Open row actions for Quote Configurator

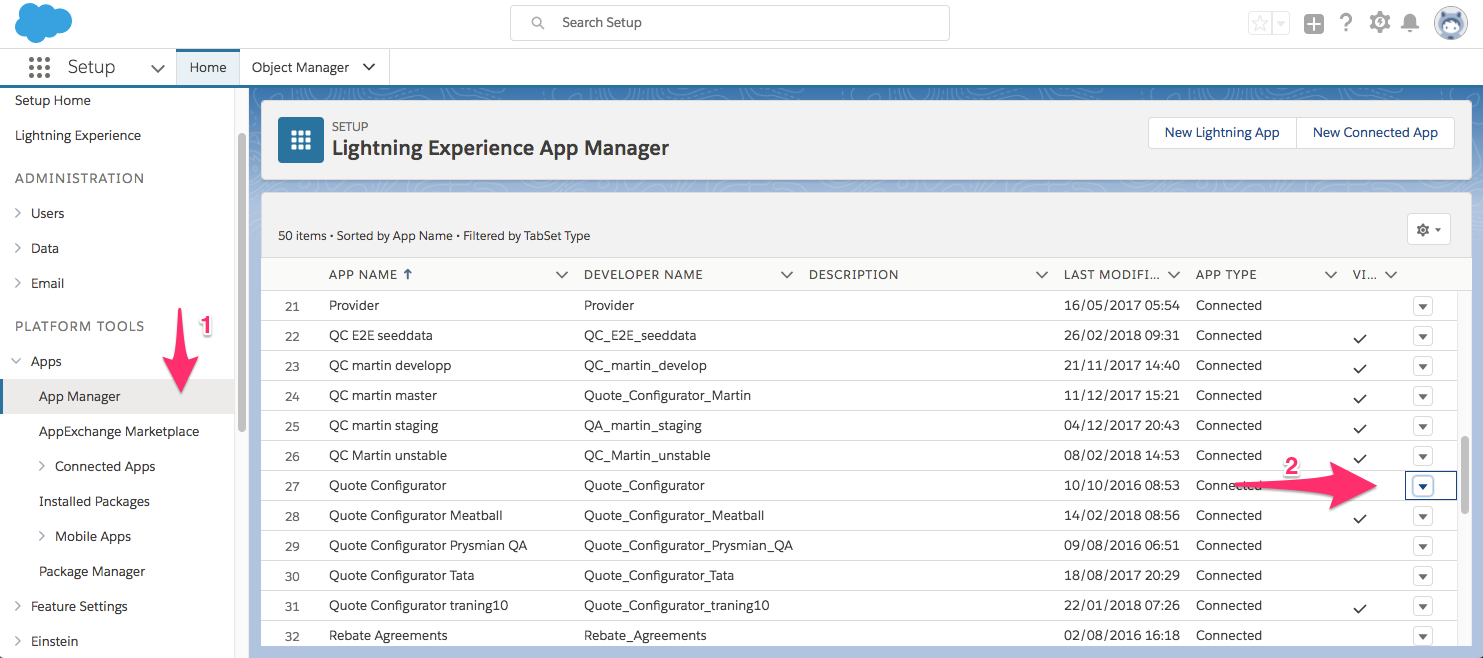[1422, 485]
